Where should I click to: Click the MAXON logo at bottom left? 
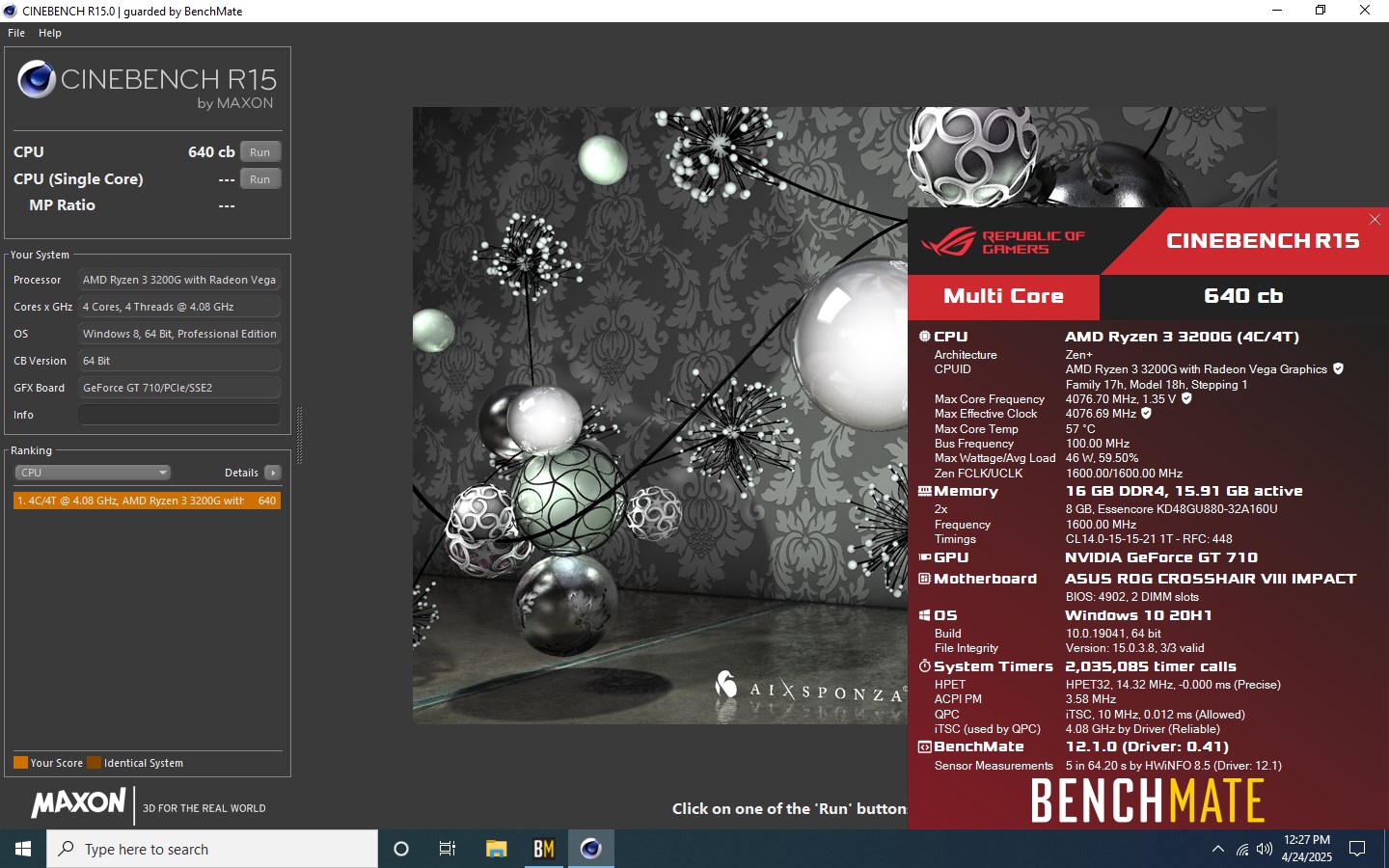pyautogui.click(x=78, y=802)
